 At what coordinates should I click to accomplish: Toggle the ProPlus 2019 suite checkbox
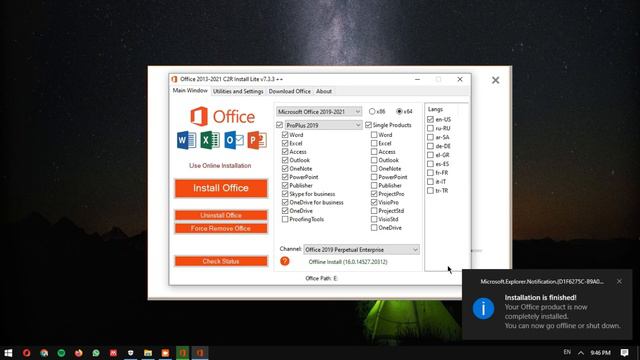tap(280, 125)
